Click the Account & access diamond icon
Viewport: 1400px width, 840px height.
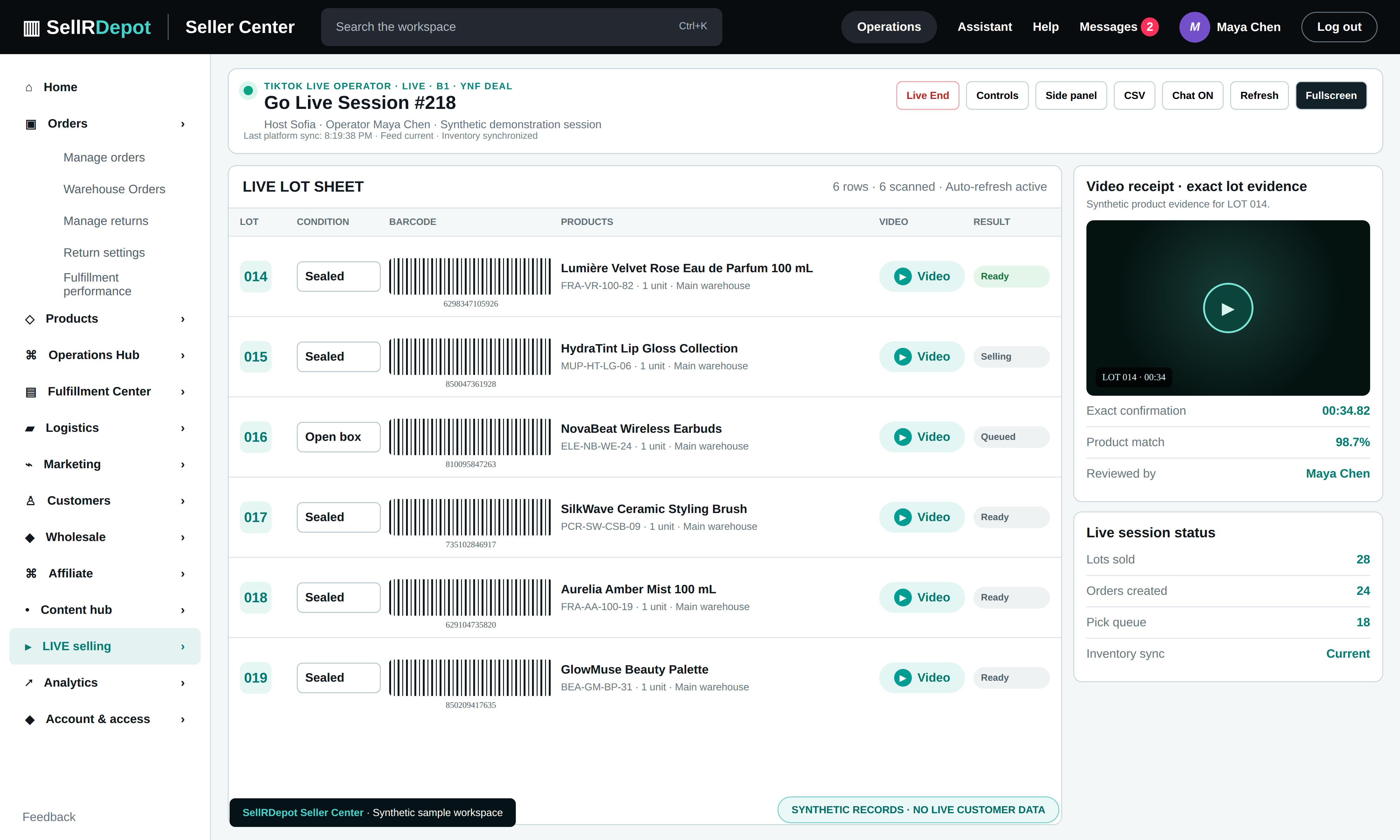click(30, 719)
